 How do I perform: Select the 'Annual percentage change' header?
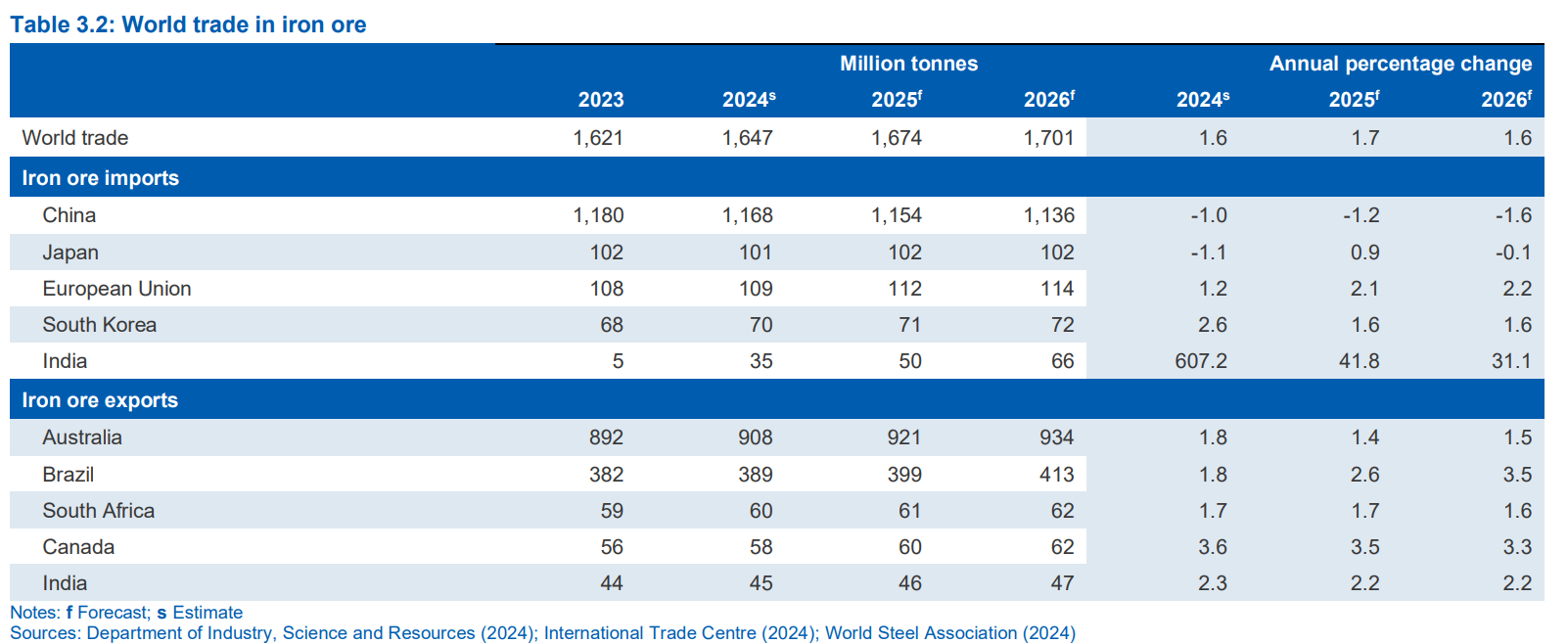pos(1401,64)
